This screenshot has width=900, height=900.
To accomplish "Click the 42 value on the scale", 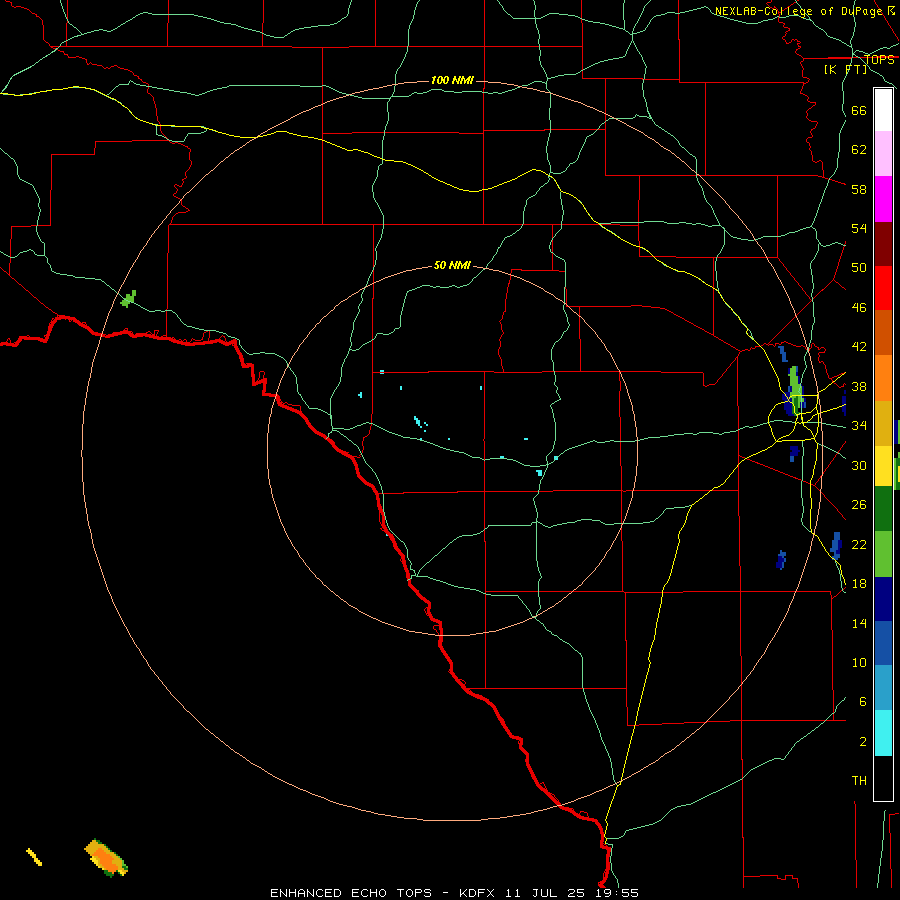I will click(x=859, y=347).
